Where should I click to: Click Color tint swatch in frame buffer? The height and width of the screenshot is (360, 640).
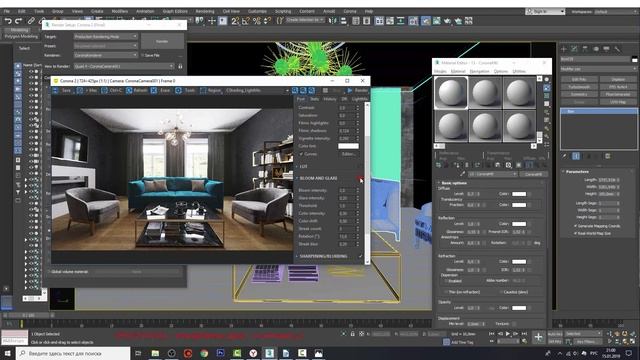(348, 146)
